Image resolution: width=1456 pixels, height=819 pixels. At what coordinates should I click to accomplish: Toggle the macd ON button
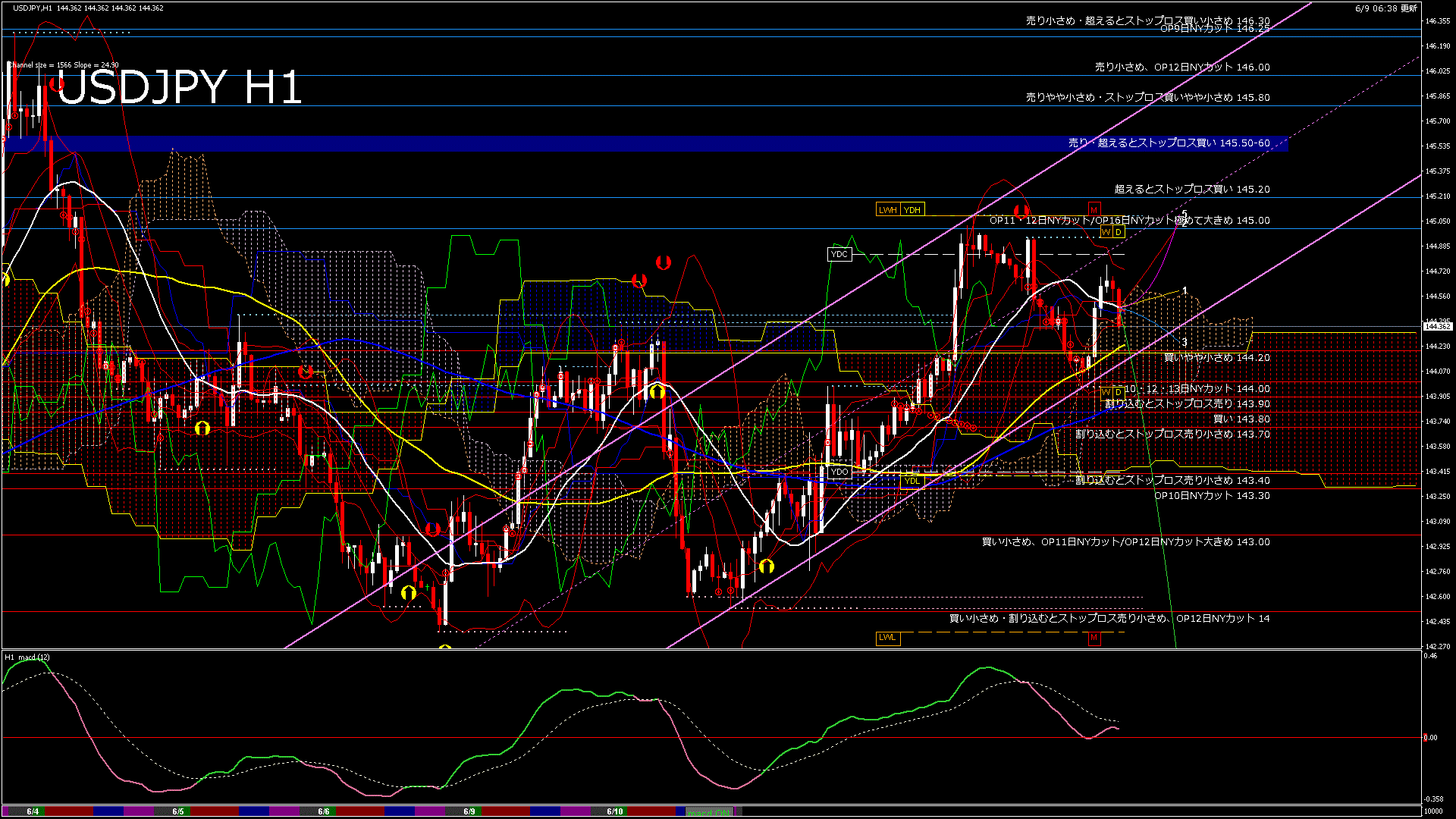[x=709, y=812]
